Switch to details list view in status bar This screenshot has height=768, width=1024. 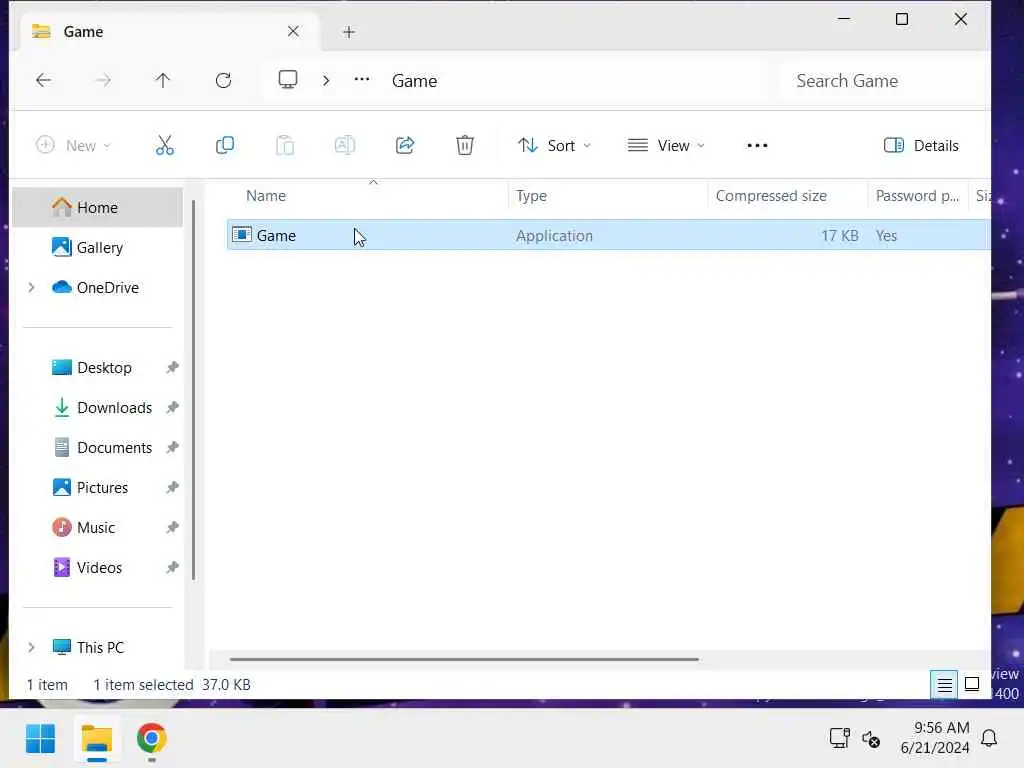(x=944, y=684)
